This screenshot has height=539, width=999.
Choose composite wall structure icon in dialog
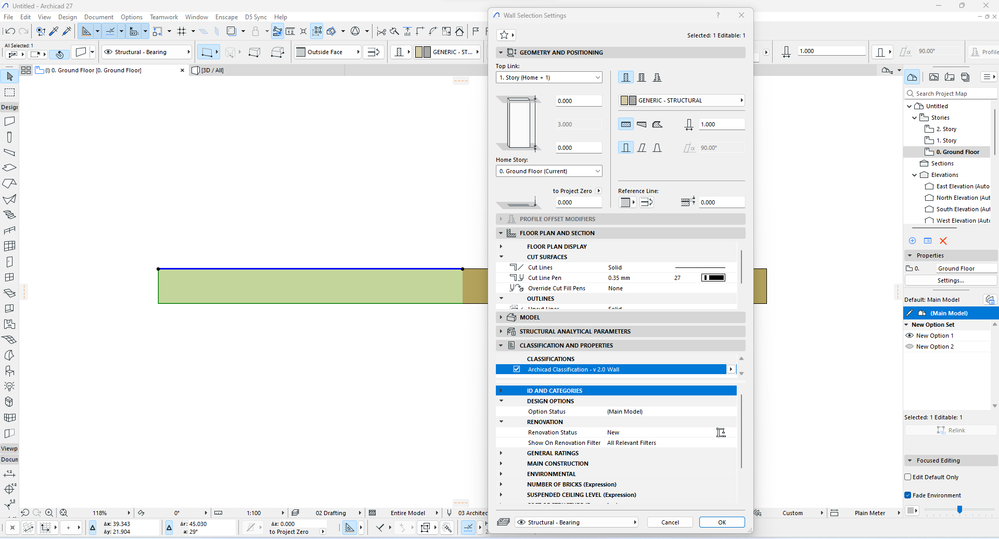pyautogui.click(x=642, y=78)
